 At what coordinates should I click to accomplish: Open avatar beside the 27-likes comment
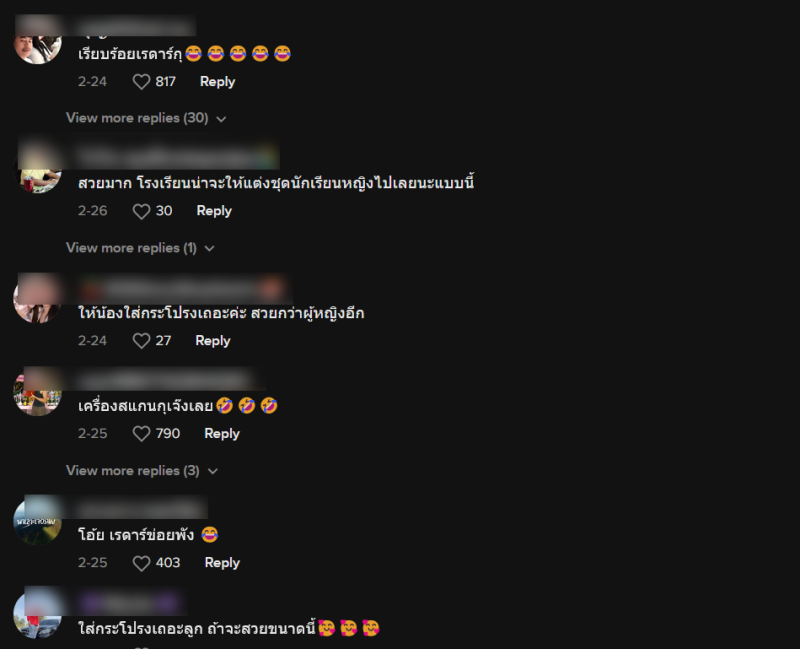pos(37,299)
